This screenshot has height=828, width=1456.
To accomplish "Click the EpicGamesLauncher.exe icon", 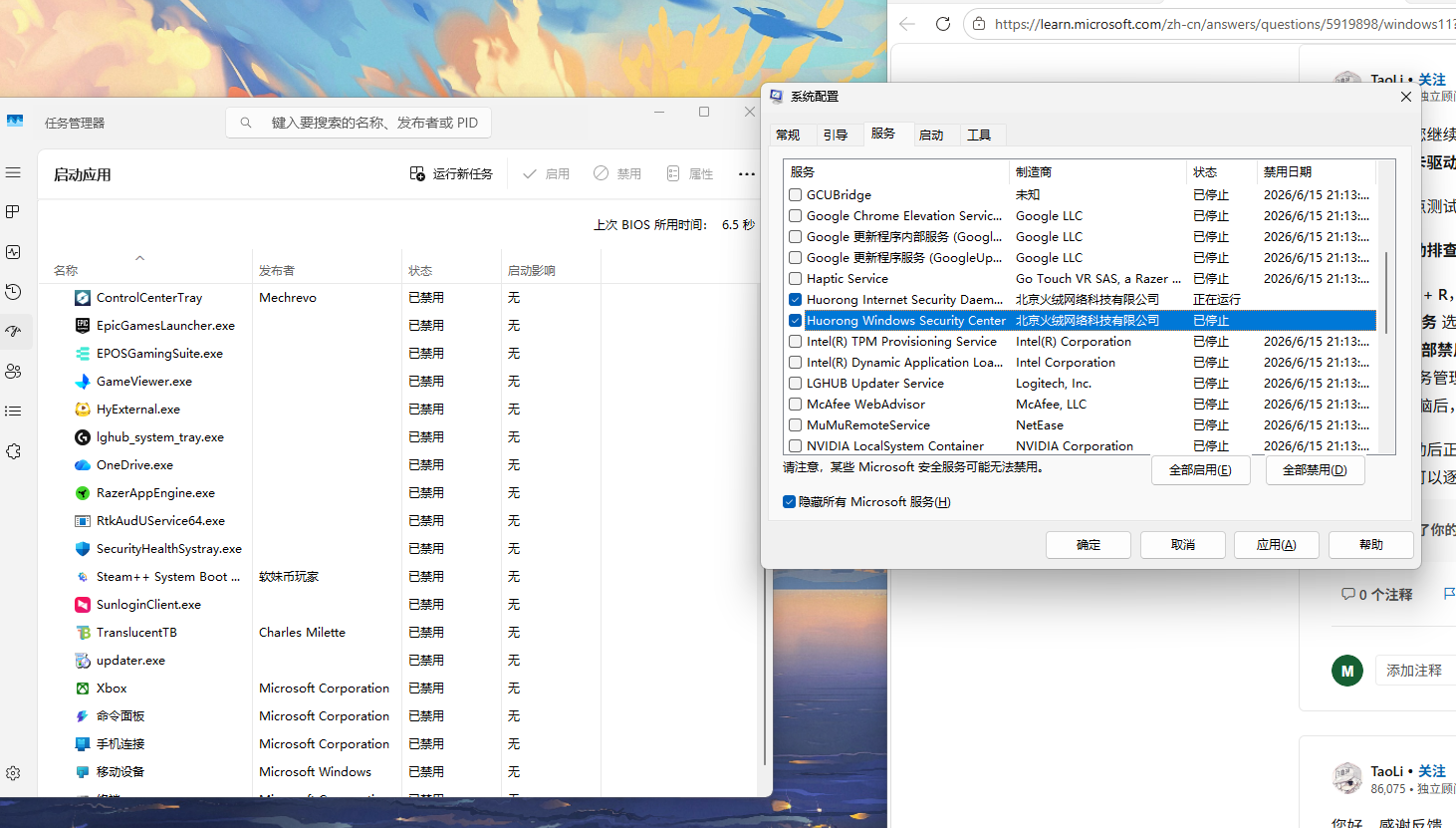I will [x=83, y=326].
